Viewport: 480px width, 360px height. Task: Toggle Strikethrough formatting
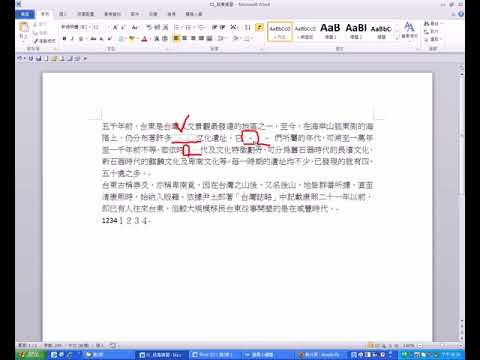point(93,39)
